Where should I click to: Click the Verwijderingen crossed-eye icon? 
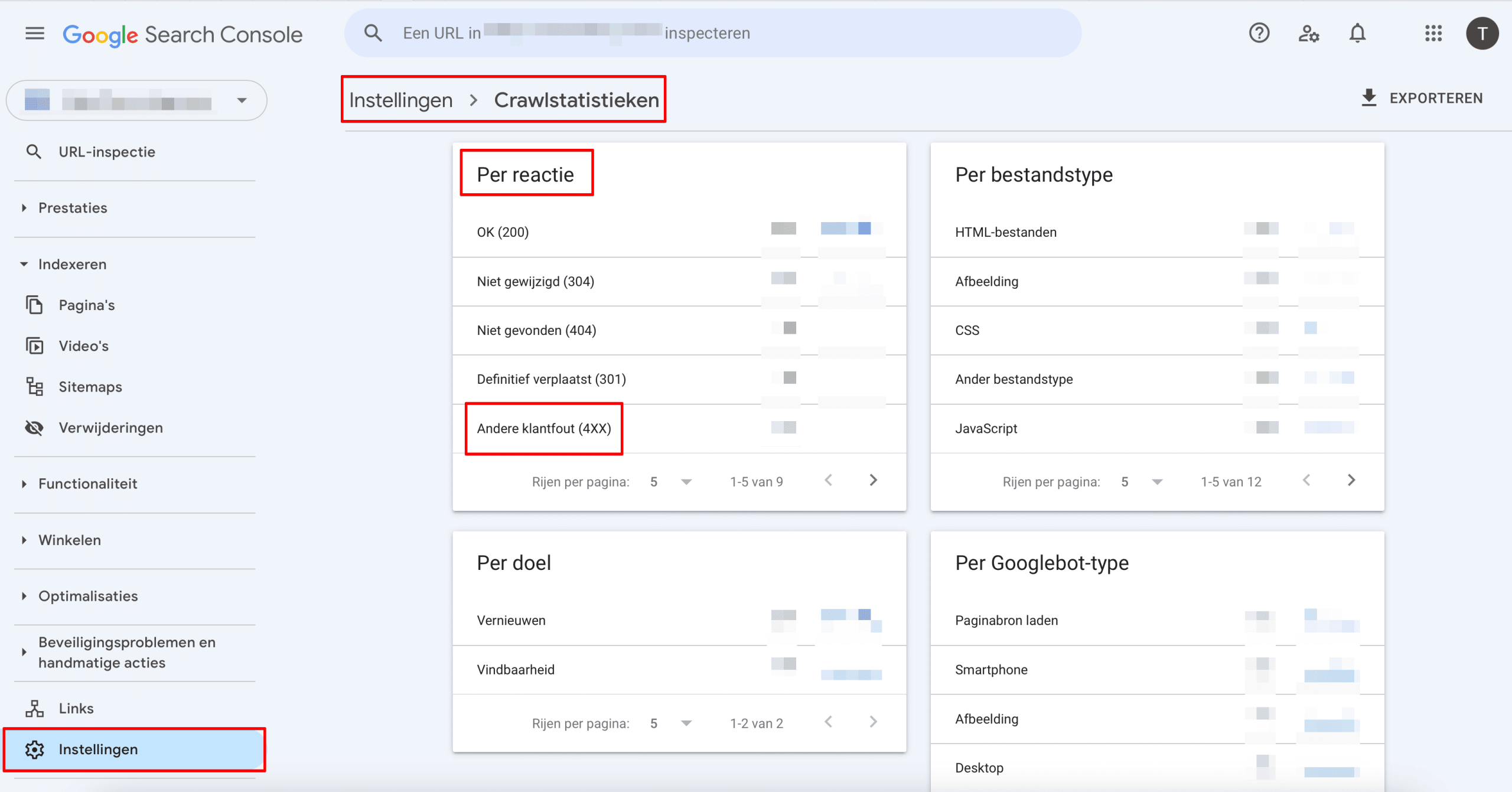(x=34, y=428)
